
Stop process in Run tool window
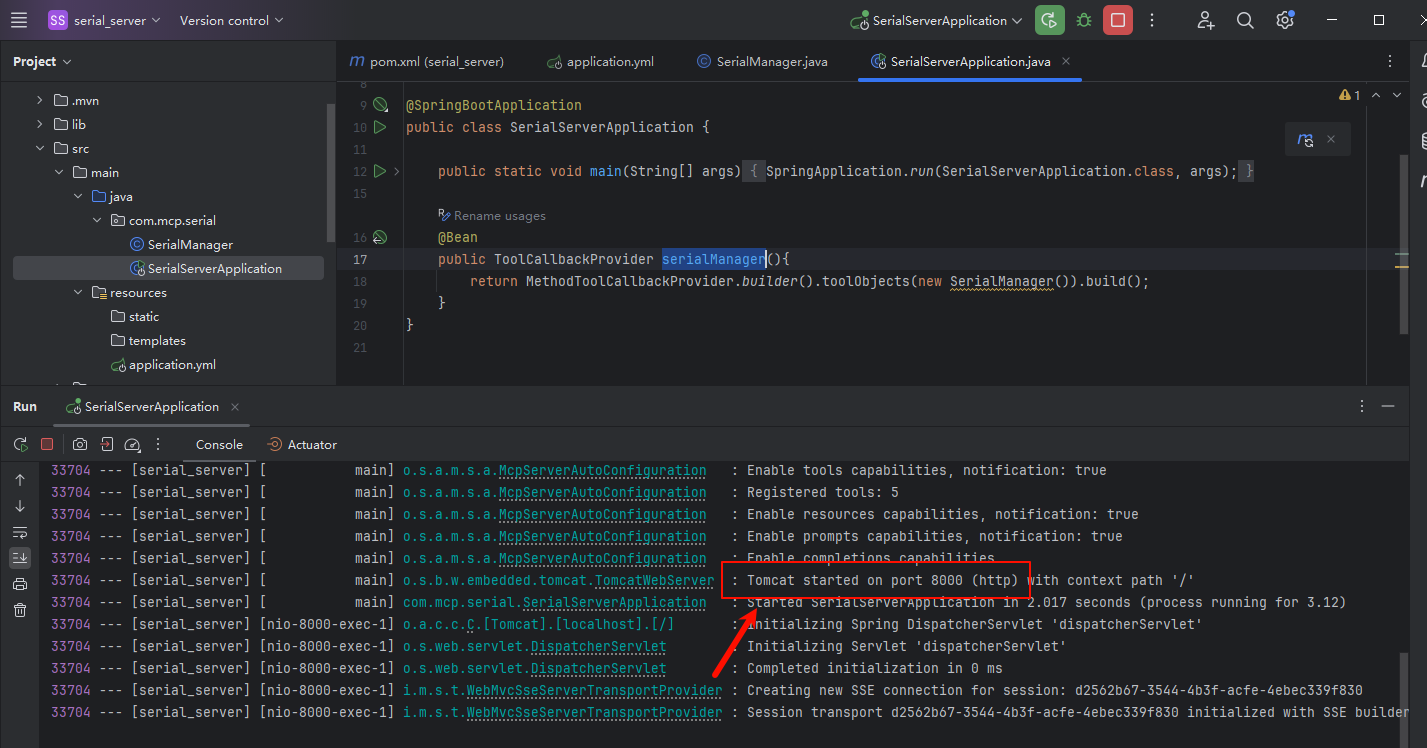pyautogui.click(x=47, y=444)
